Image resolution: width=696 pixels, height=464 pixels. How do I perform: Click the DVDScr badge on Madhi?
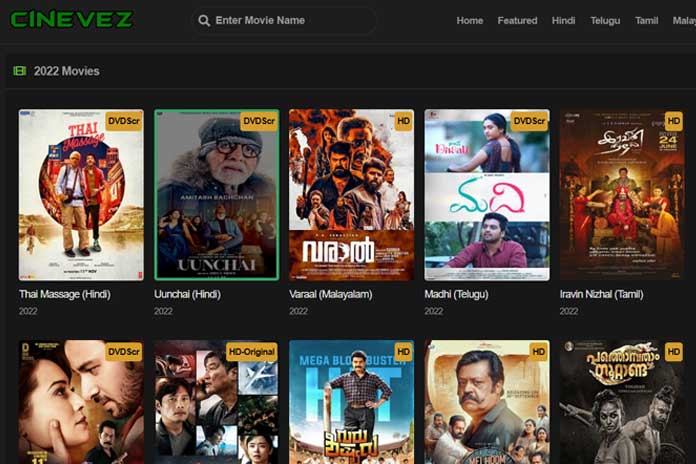coord(530,121)
